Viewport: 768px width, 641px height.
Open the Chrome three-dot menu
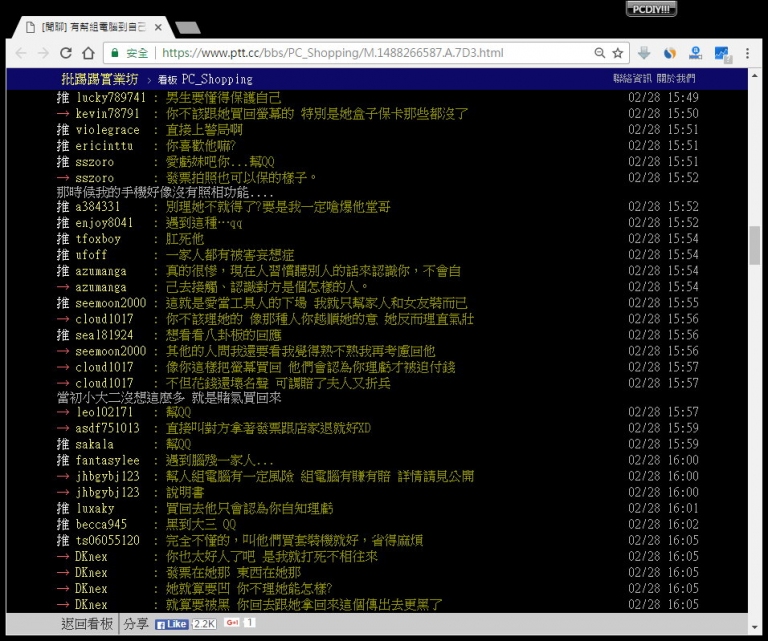point(747,53)
